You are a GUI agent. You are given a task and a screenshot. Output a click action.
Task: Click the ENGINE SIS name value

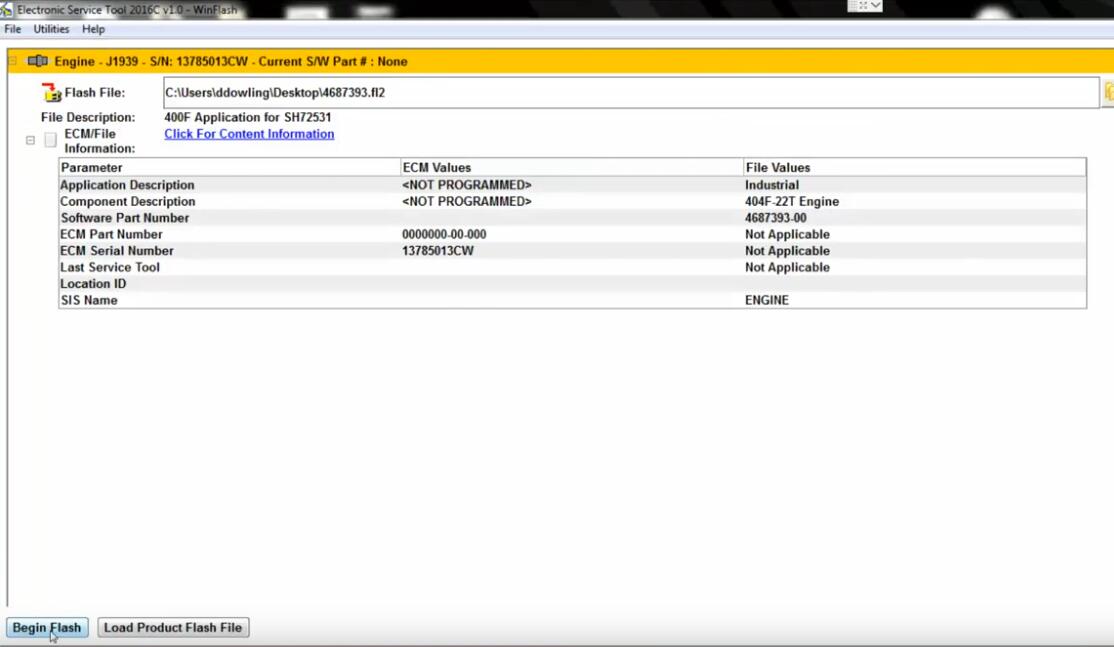767,300
